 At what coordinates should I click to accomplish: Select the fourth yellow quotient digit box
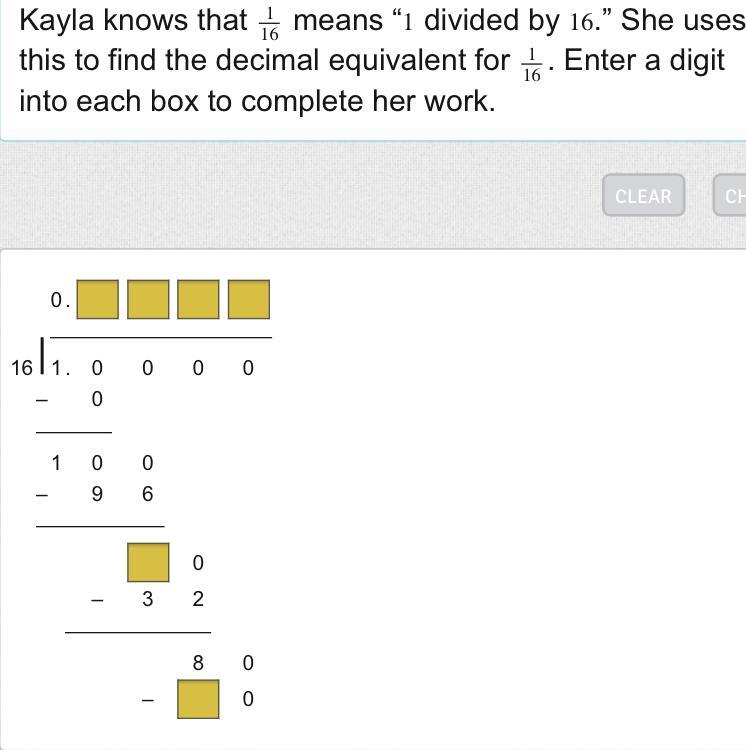[x=249, y=299]
